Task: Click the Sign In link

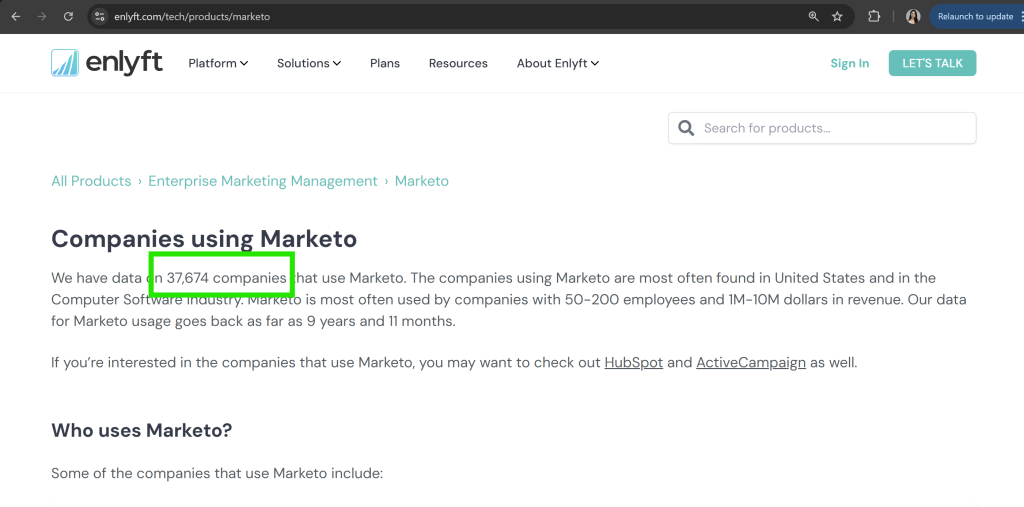Action: point(849,63)
